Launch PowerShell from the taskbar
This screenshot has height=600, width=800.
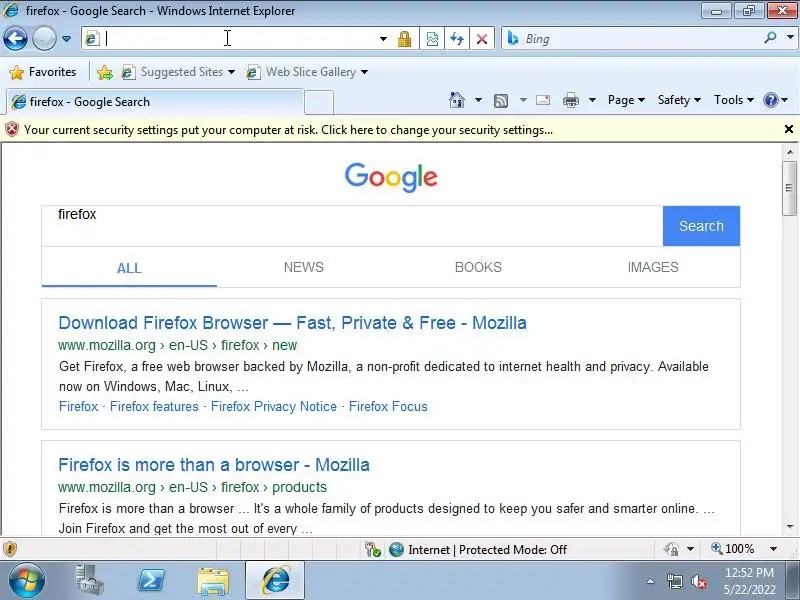pos(152,581)
